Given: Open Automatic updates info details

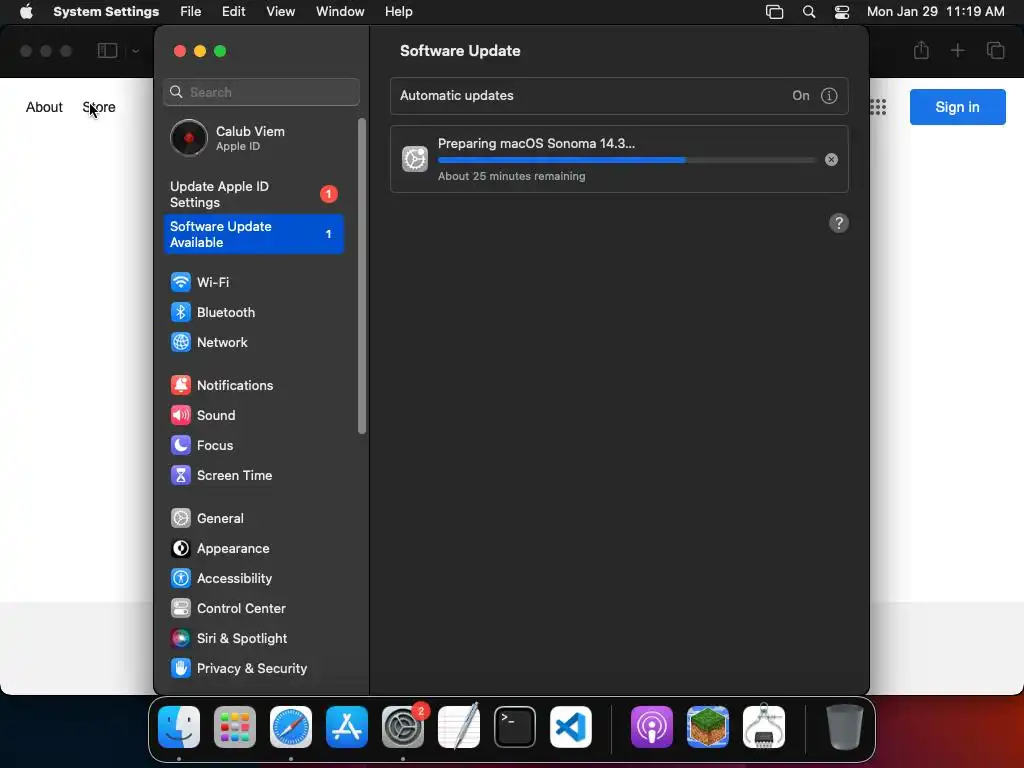Looking at the screenshot, I should (x=829, y=96).
